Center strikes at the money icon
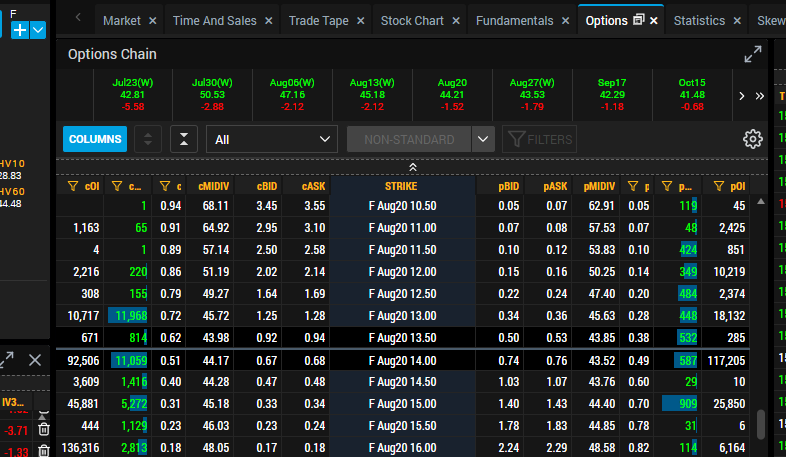Viewport: 786px width, 457px height. point(184,139)
